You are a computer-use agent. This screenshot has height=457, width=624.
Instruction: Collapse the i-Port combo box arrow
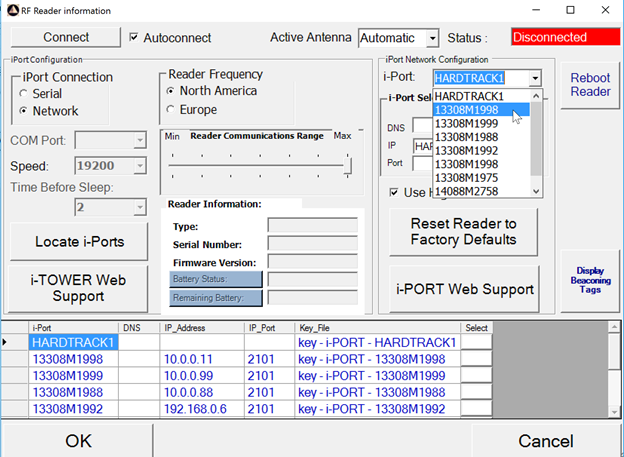pos(535,78)
